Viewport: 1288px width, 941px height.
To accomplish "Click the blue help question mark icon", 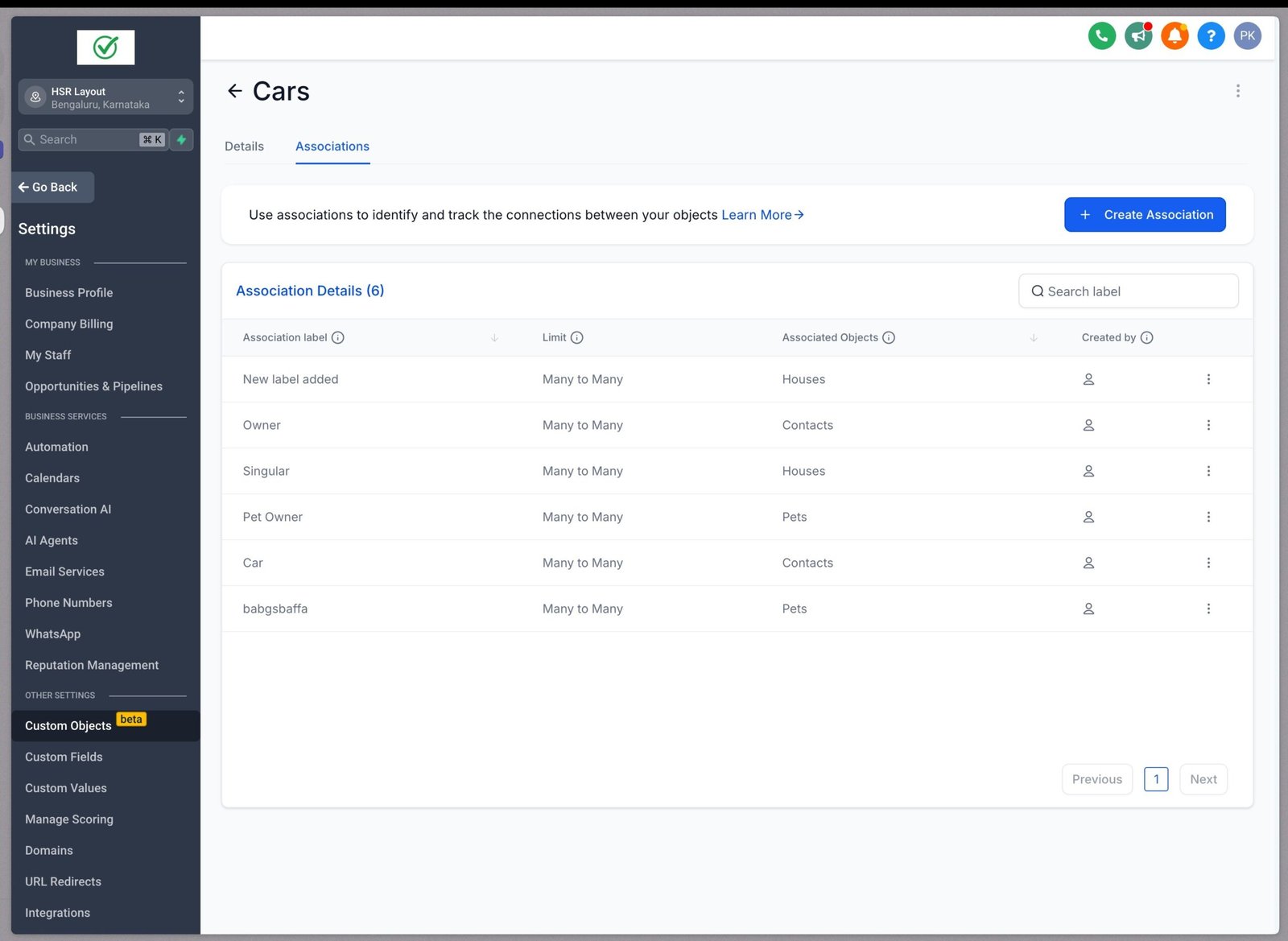I will (x=1211, y=35).
